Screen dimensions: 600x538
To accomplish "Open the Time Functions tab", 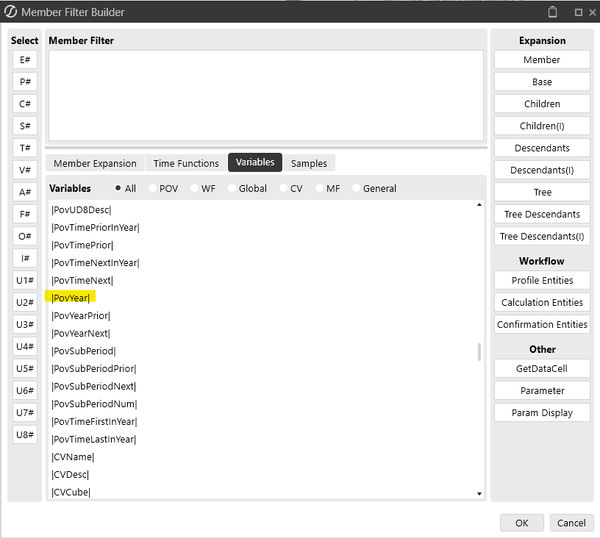I will [185, 163].
